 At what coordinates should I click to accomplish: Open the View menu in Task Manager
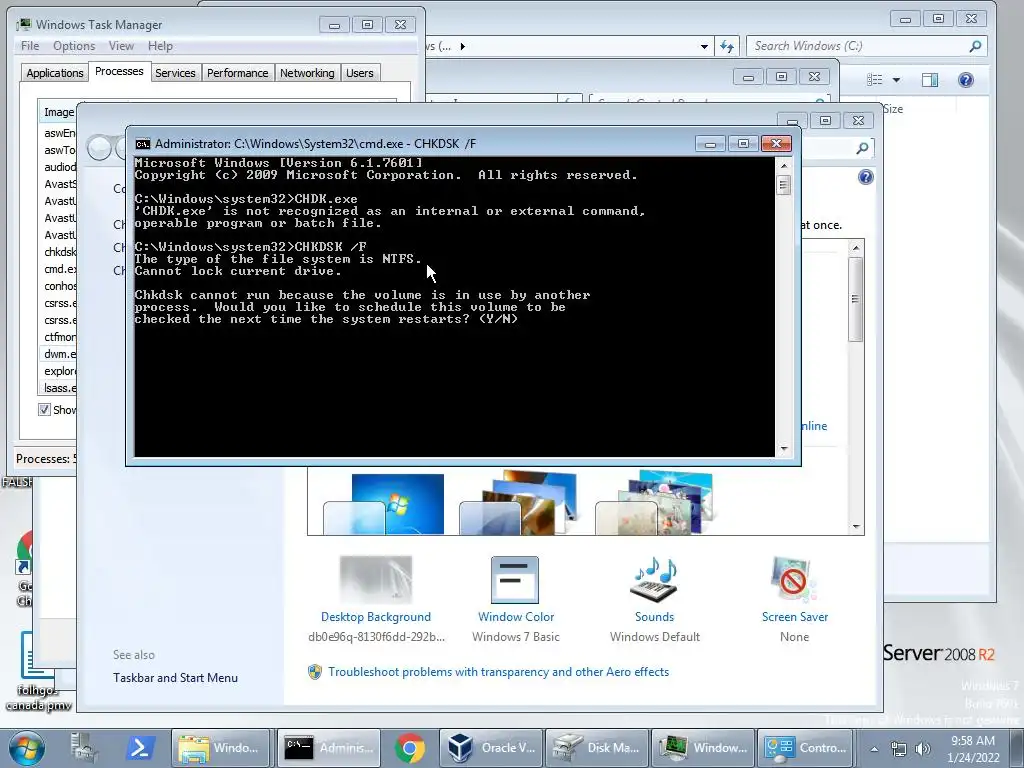pyautogui.click(x=121, y=46)
